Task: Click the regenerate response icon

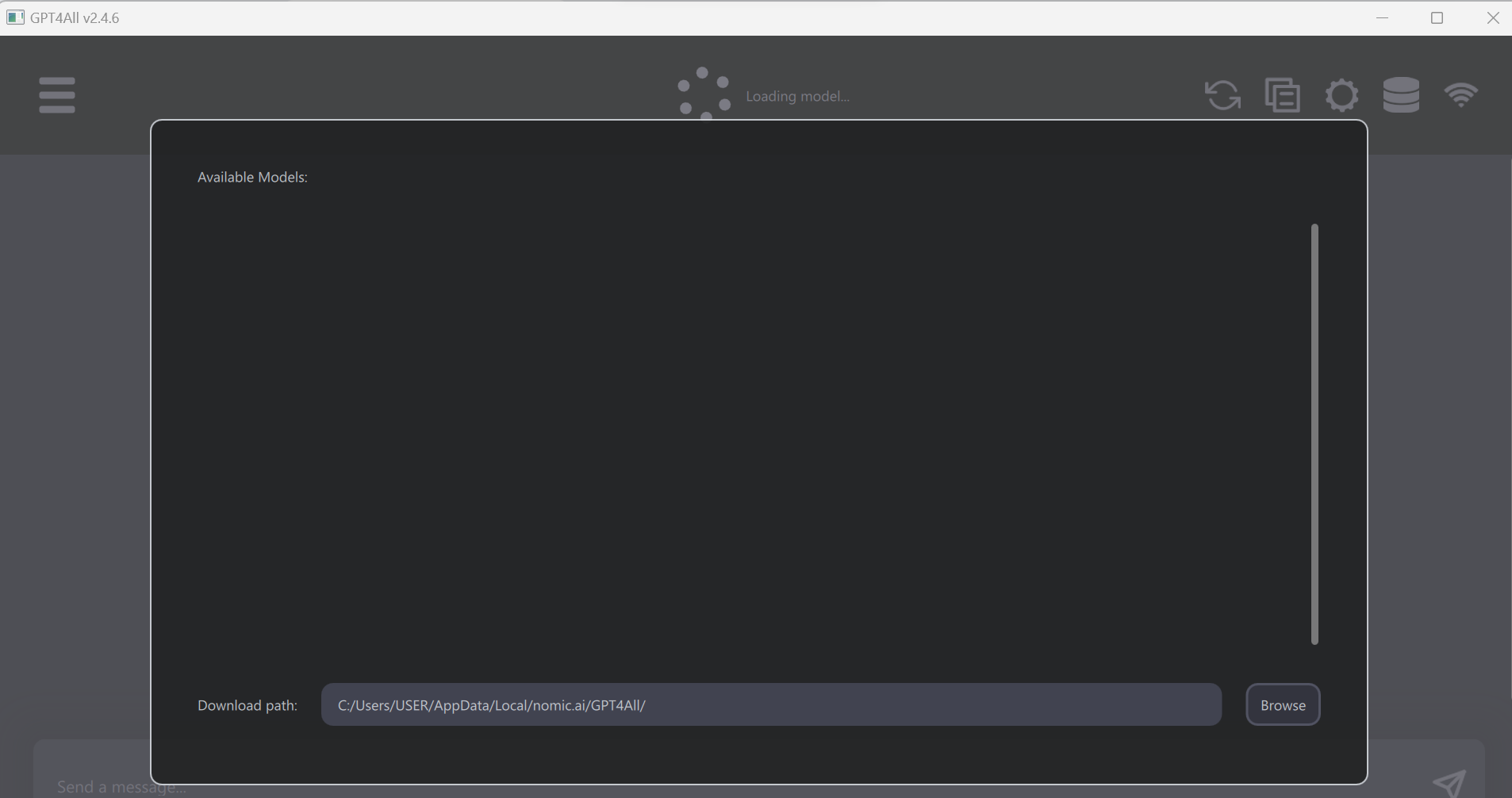Action: point(1221,94)
